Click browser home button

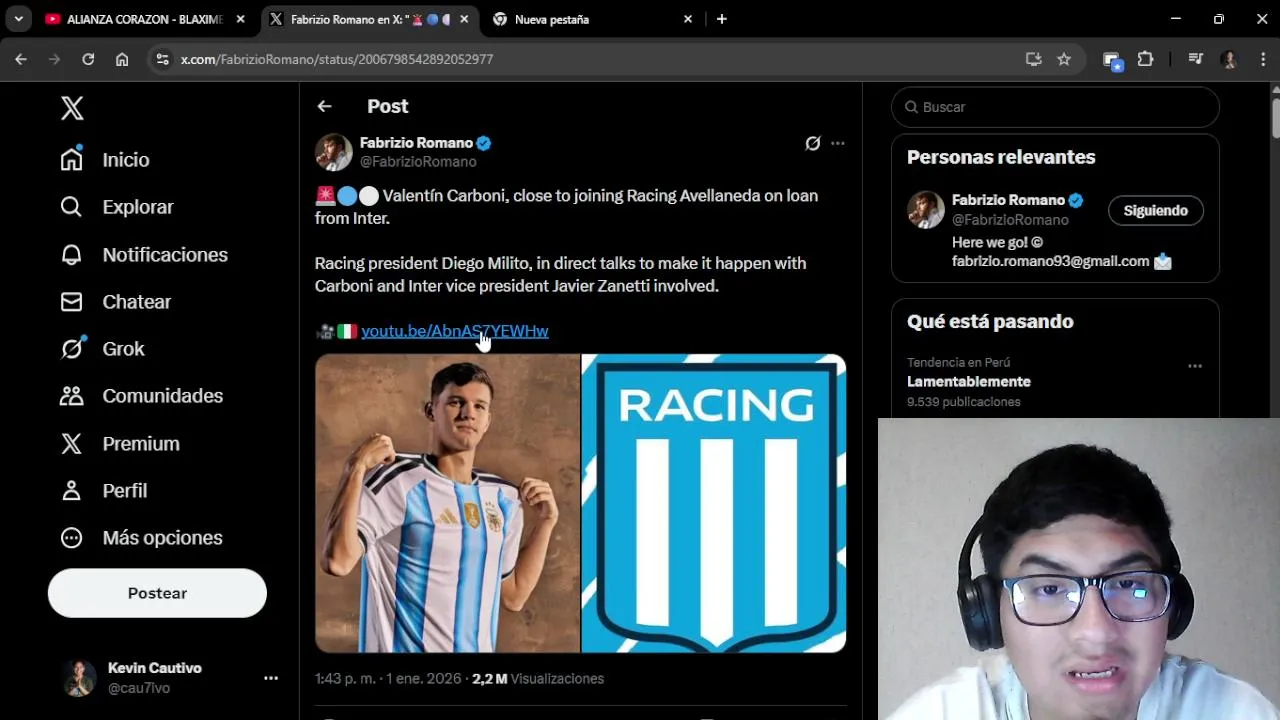[122, 59]
